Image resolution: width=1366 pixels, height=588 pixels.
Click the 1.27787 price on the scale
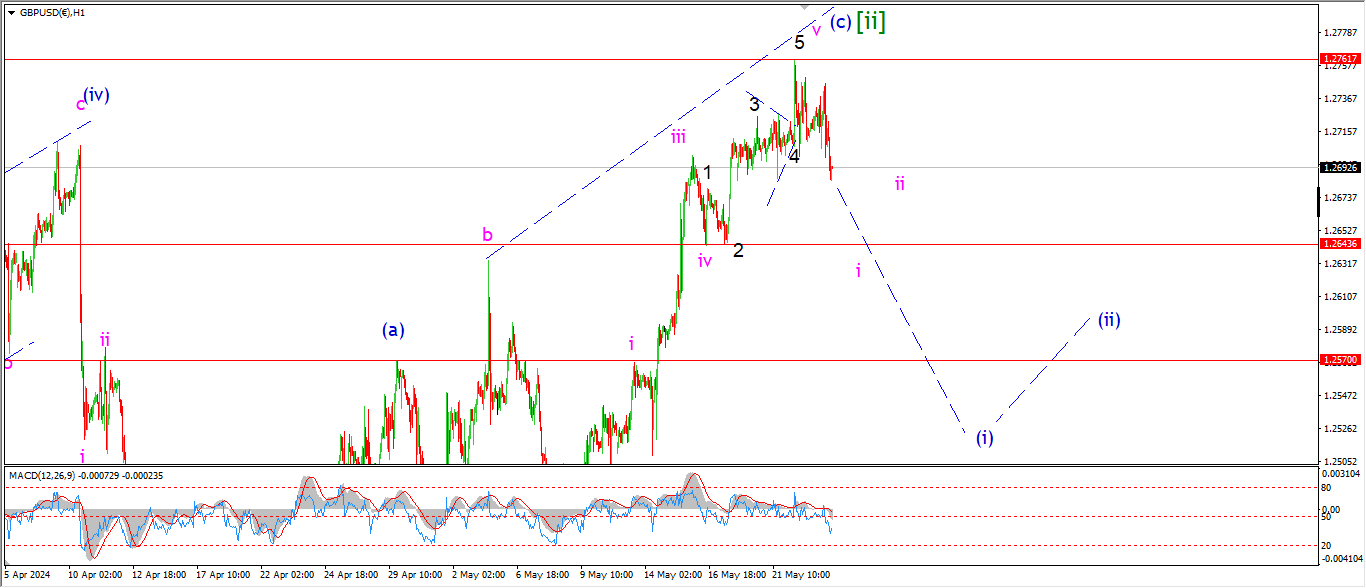tap(1340, 33)
